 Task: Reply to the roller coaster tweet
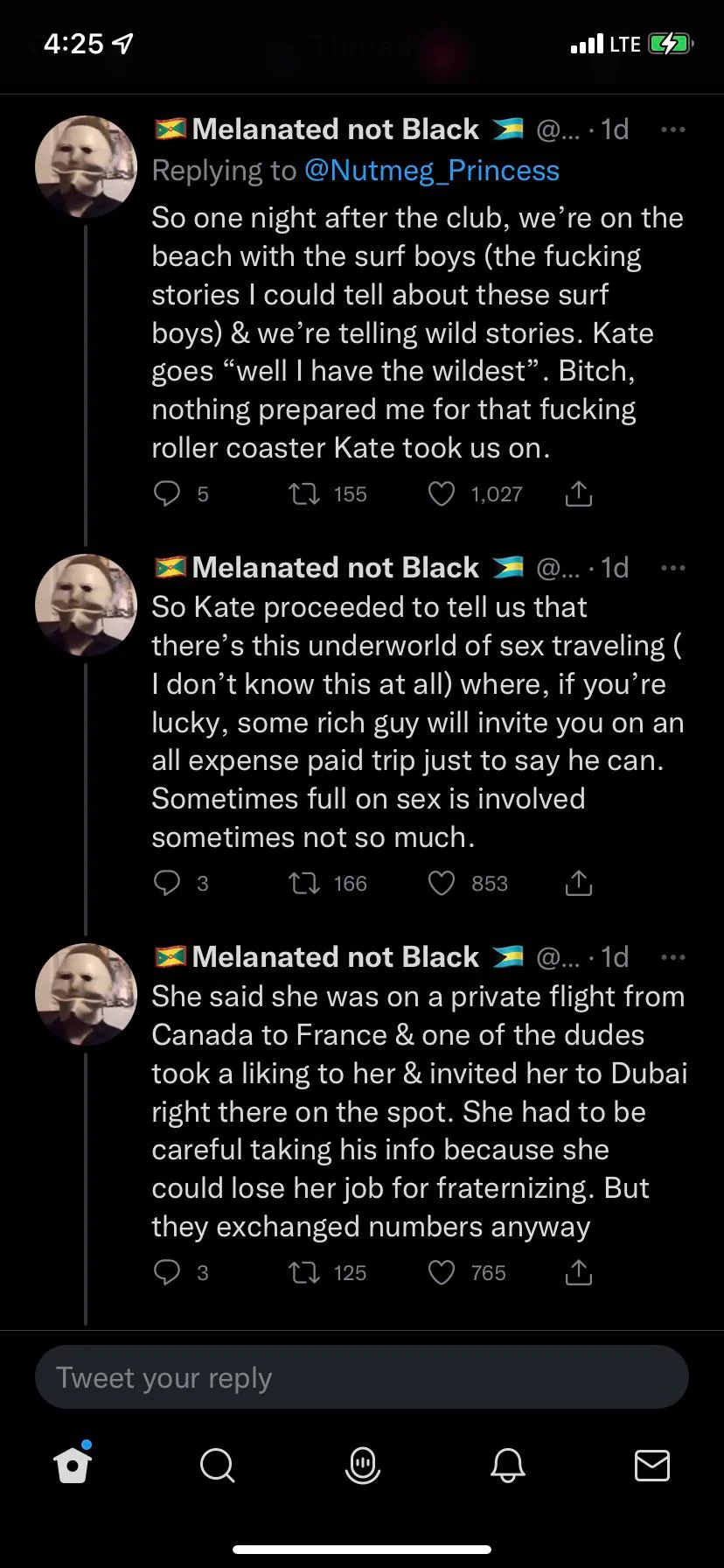(166, 494)
